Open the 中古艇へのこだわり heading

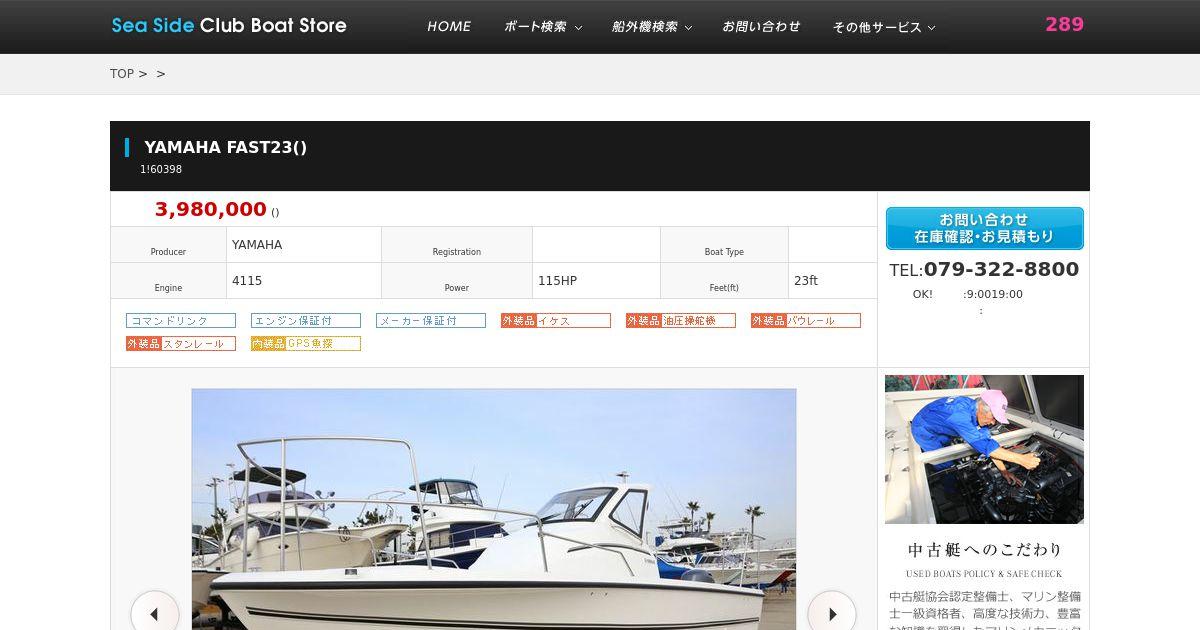pyautogui.click(x=984, y=550)
